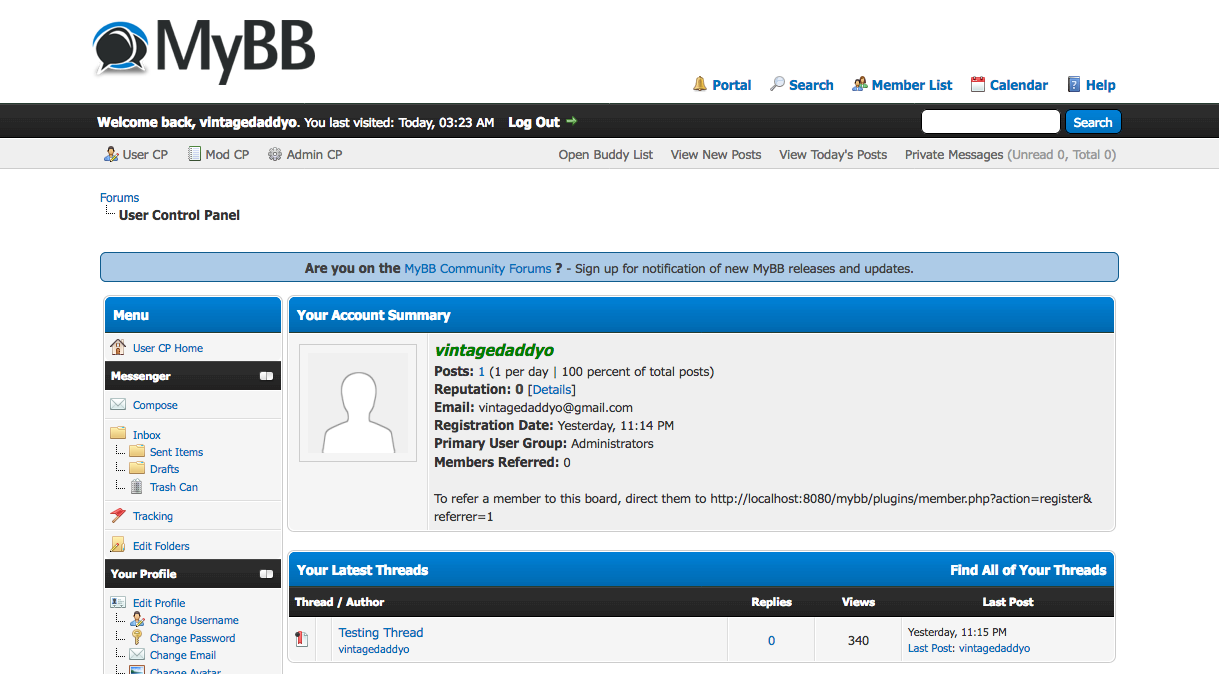Viewport: 1219px width, 674px height.
Task: Open Mod CP from the toolbar
Action: point(226,155)
